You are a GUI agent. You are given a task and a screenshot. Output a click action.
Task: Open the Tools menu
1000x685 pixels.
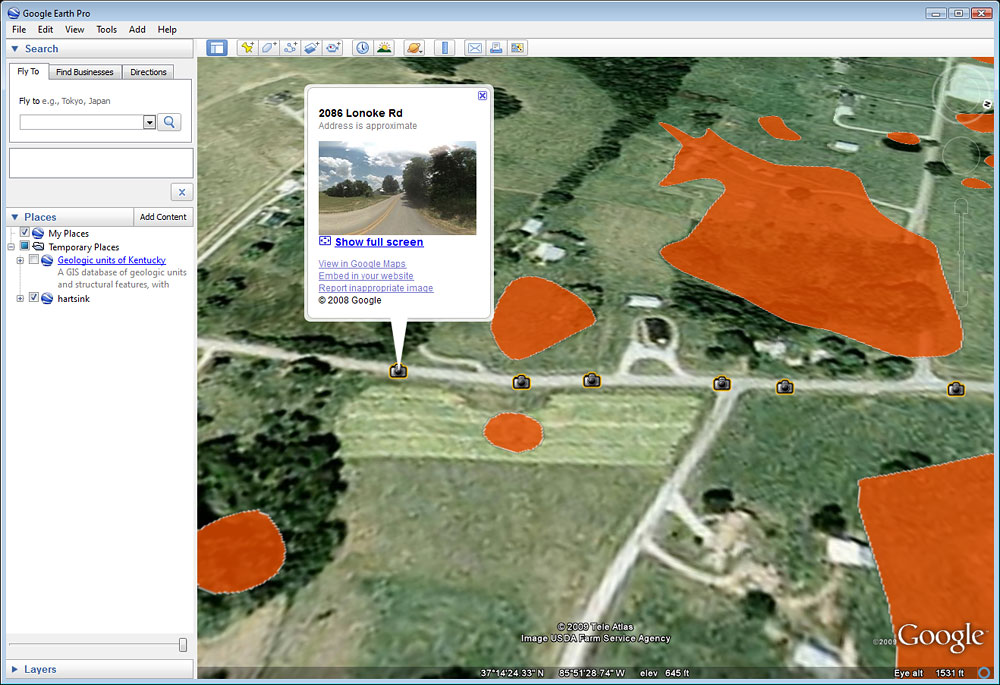click(x=107, y=29)
